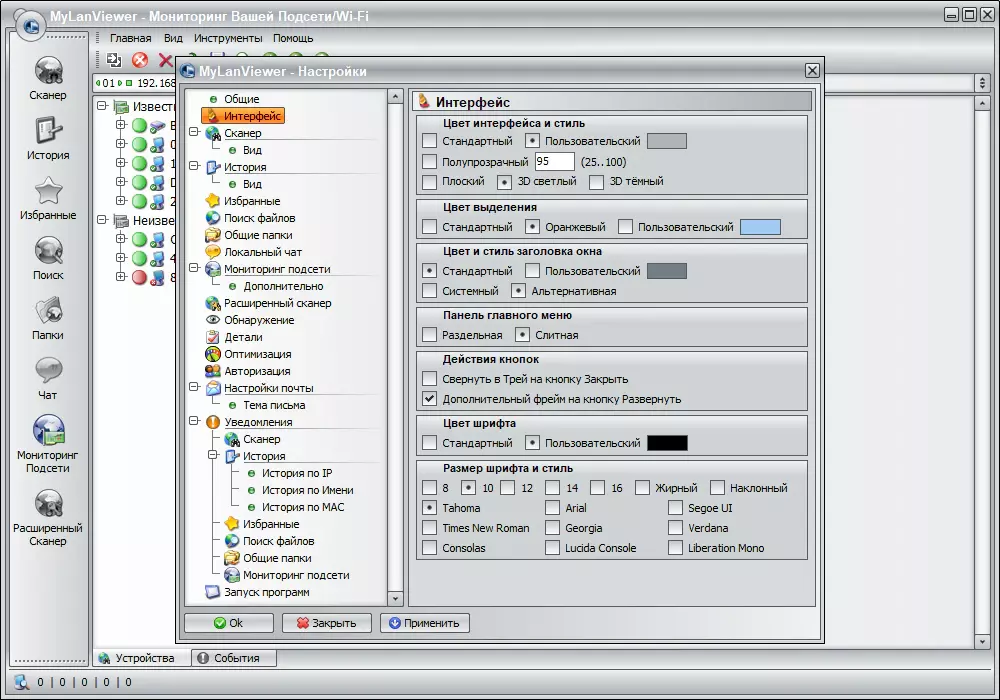This screenshot has height=700, width=1000.
Task: Open the Расширенный Сканер sidebar icon
Action: click(x=48, y=504)
